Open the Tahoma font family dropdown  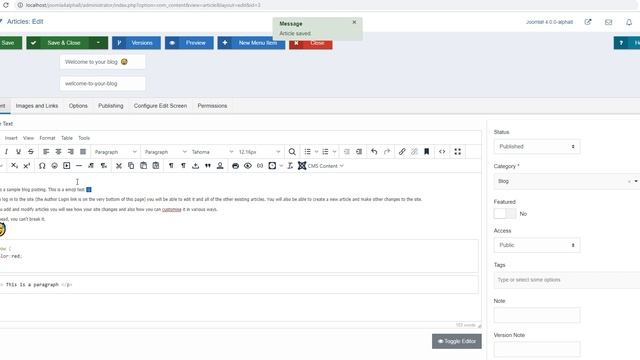(212, 152)
